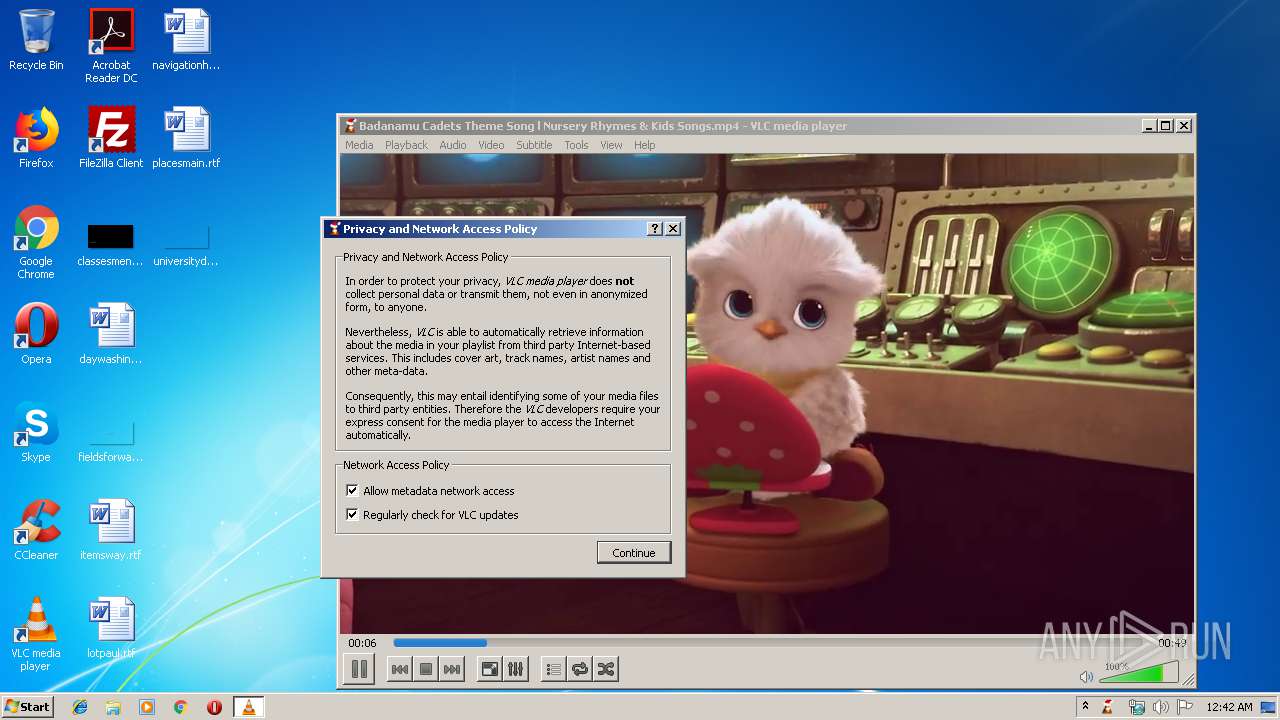Image resolution: width=1280 pixels, height=720 pixels.
Task: Open the FileZilla Client desktop shortcut
Action: (111, 138)
